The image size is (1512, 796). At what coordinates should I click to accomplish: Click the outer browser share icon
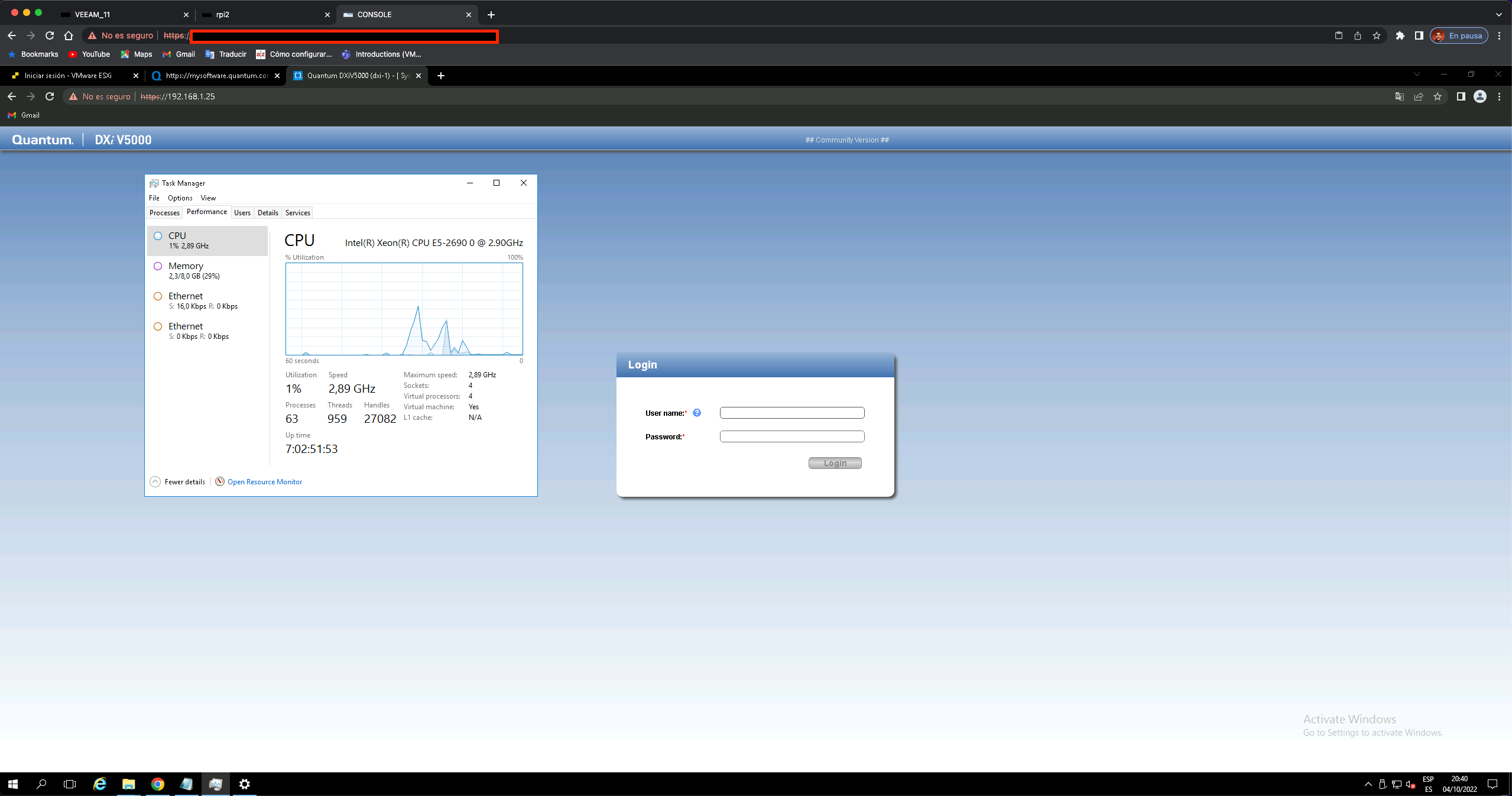[1358, 35]
